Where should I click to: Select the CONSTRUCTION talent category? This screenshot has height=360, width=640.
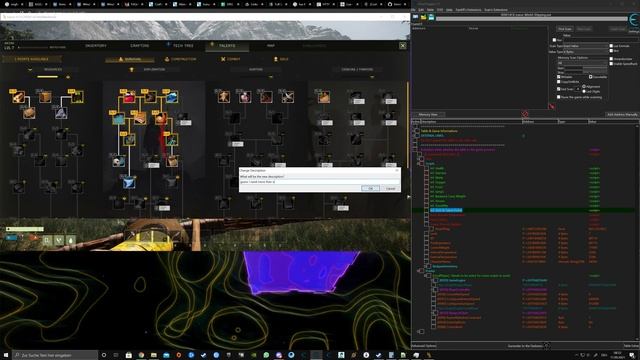(180, 59)
